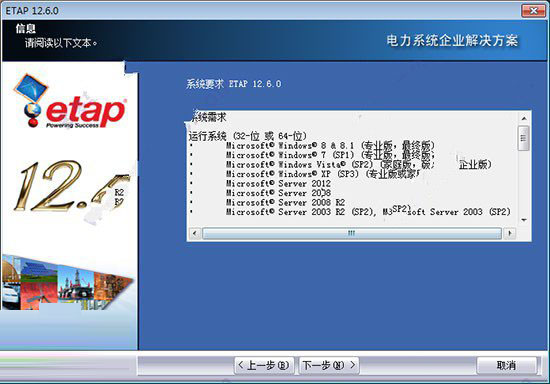Click the '请阅读以下文本。' instruction text

click(61, 43)
